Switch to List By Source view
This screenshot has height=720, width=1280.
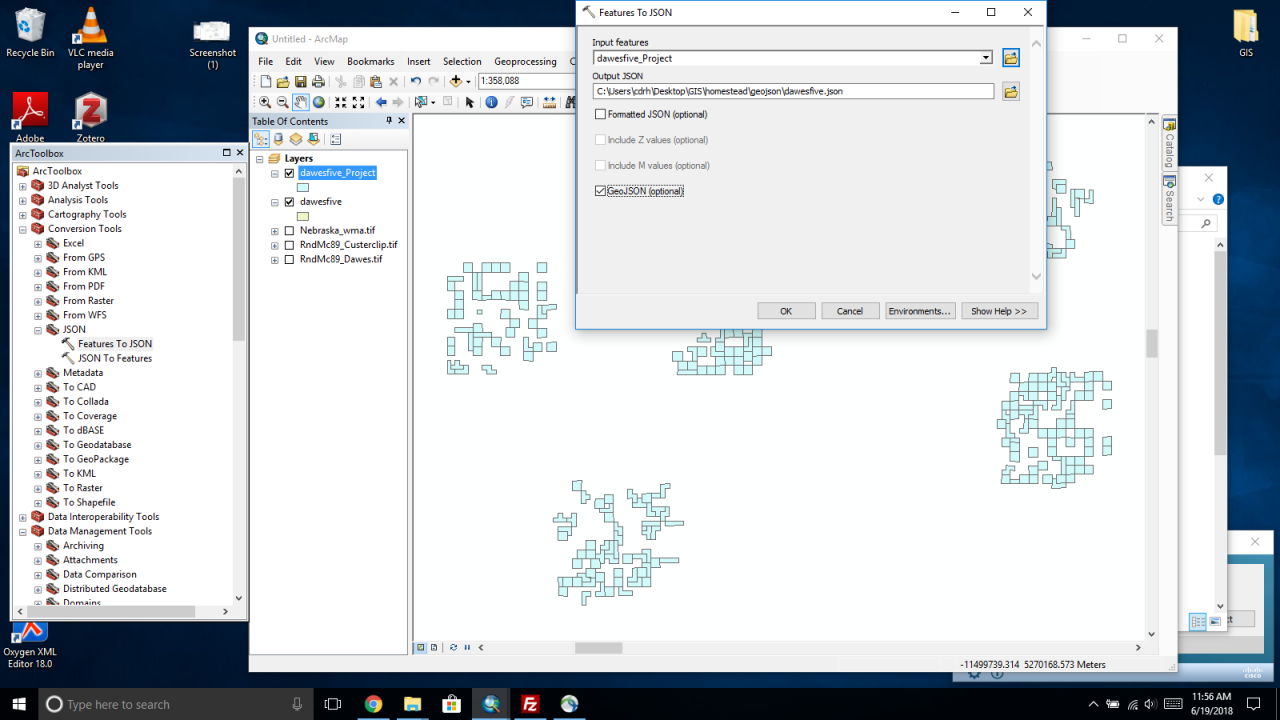click(x=279, y=139)
